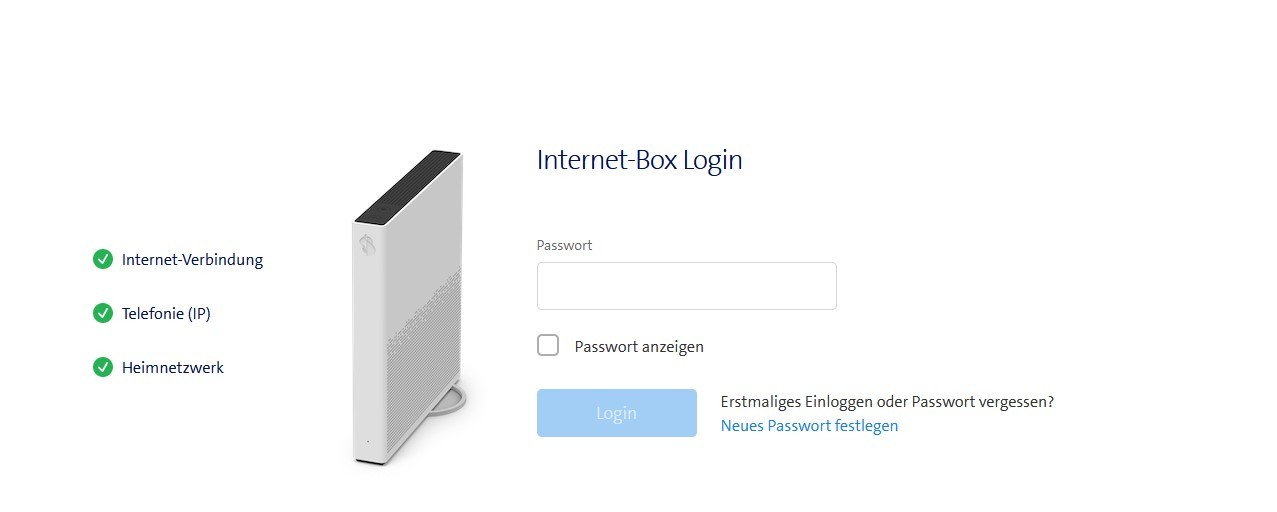Click the round stand ring behind the router
The height and width of the screenshot is (512, 1277).
(x=453, y=400)
